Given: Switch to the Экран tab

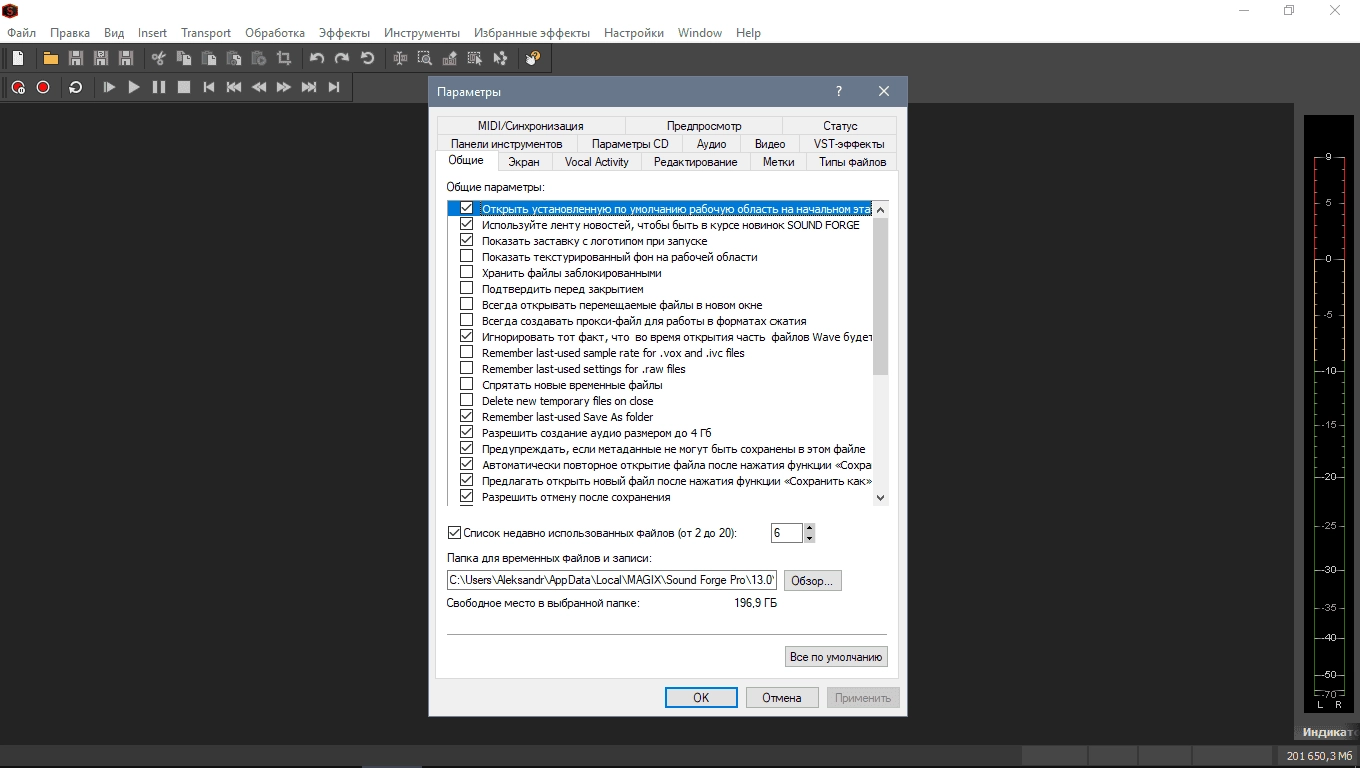Looking at the screenshot, I should (523, 162).
